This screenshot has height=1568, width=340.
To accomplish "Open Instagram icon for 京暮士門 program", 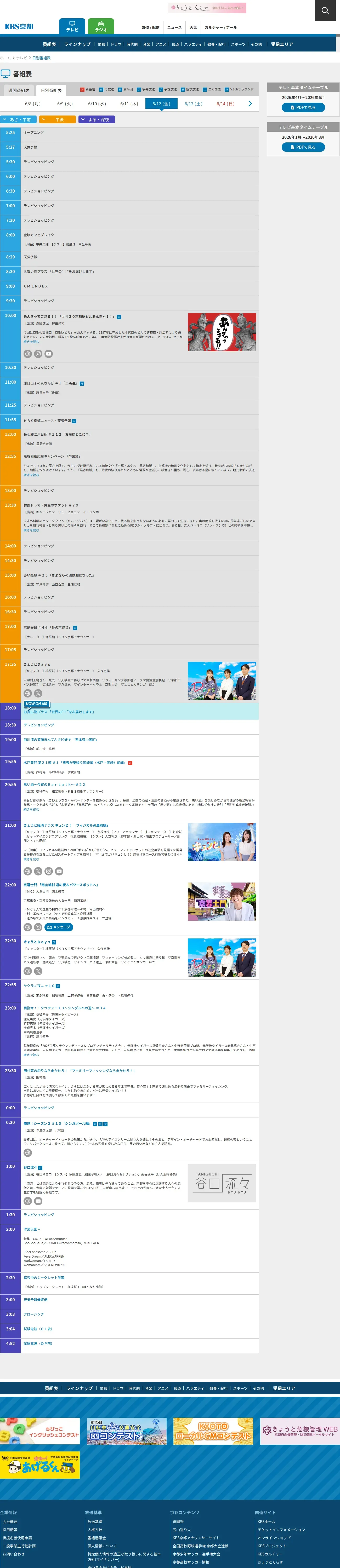I will click(x=38, y=927).
